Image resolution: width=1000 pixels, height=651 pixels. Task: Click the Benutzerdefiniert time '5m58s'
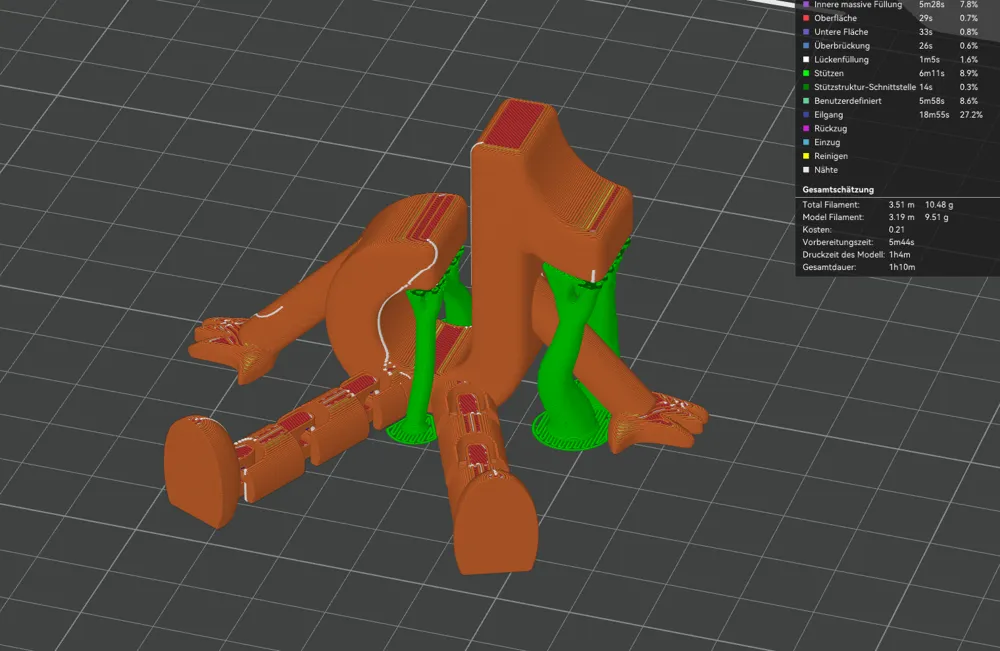[932, 101]
